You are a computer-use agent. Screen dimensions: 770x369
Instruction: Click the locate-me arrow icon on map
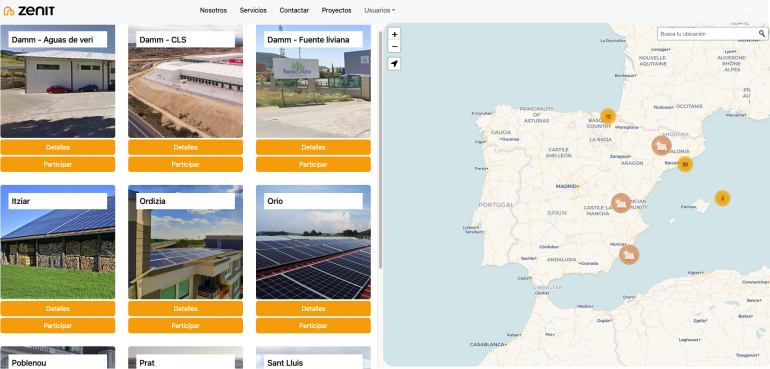click(x=394, y=64)
